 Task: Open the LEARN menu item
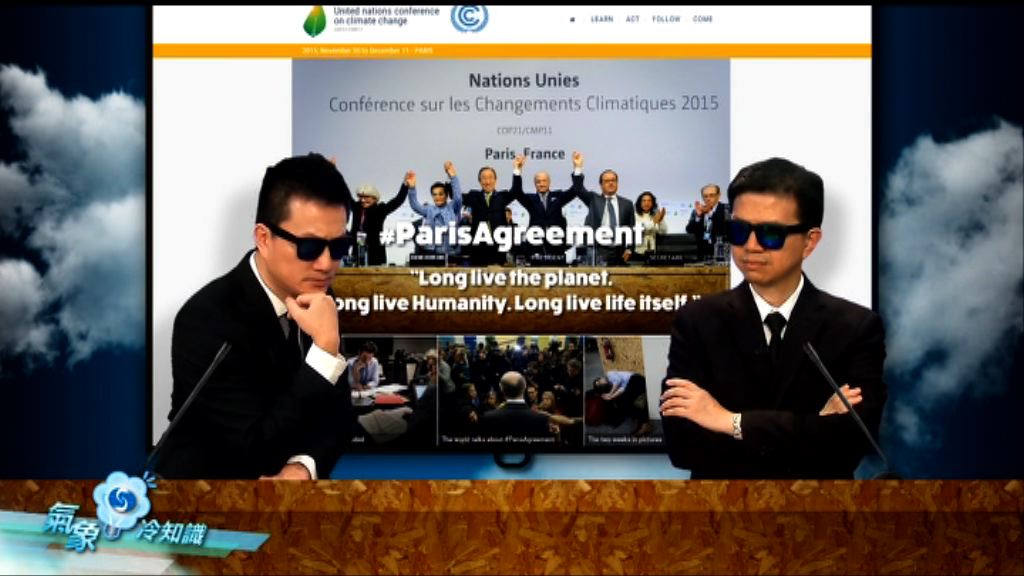pyautogui.click(x=601, y=19)
